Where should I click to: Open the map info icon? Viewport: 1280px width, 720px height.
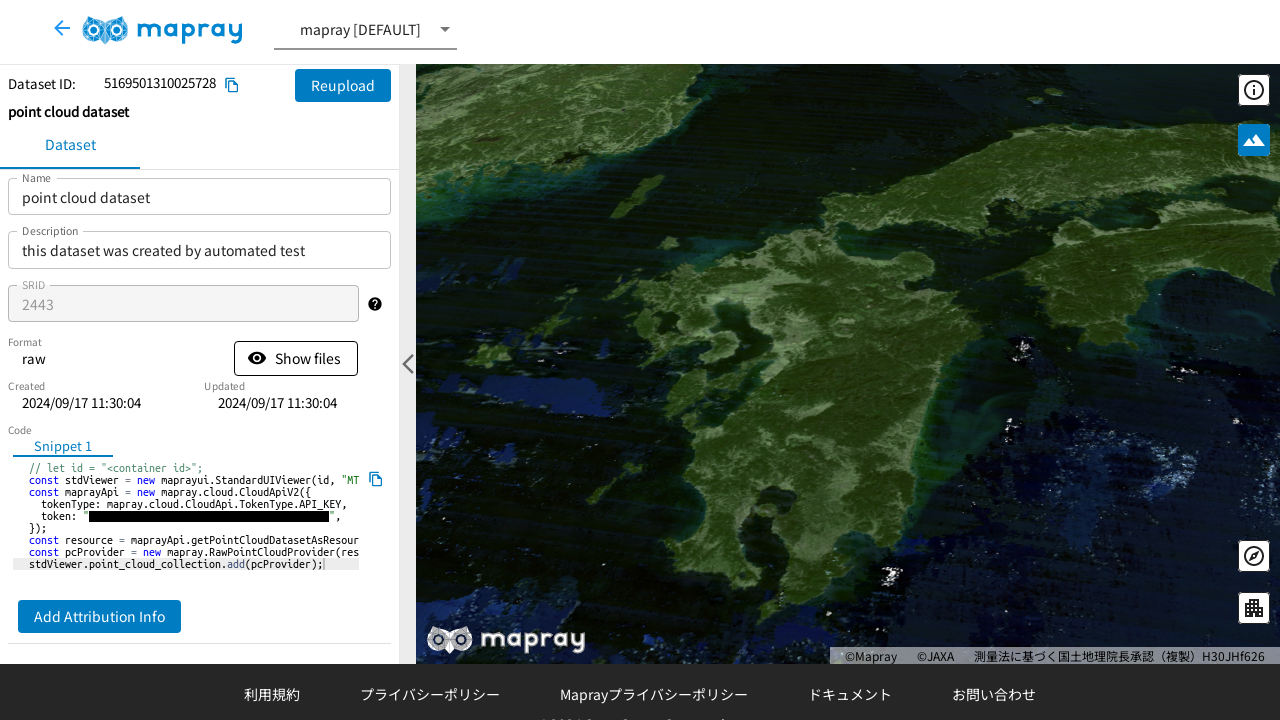[1254, 90]
